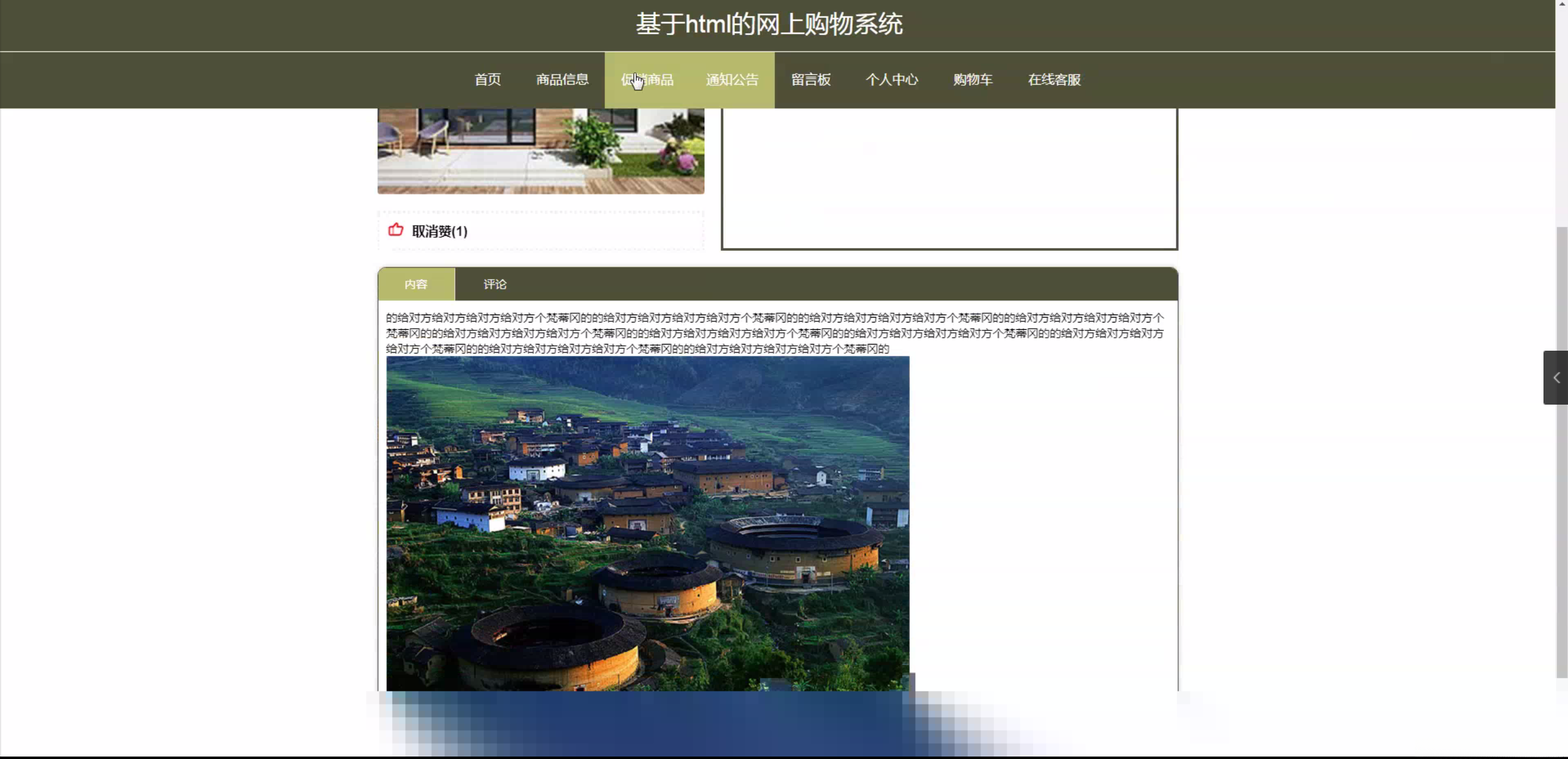Click the content description text paragraph
This screenshot has width=1568, height=759.
(775, 333)
